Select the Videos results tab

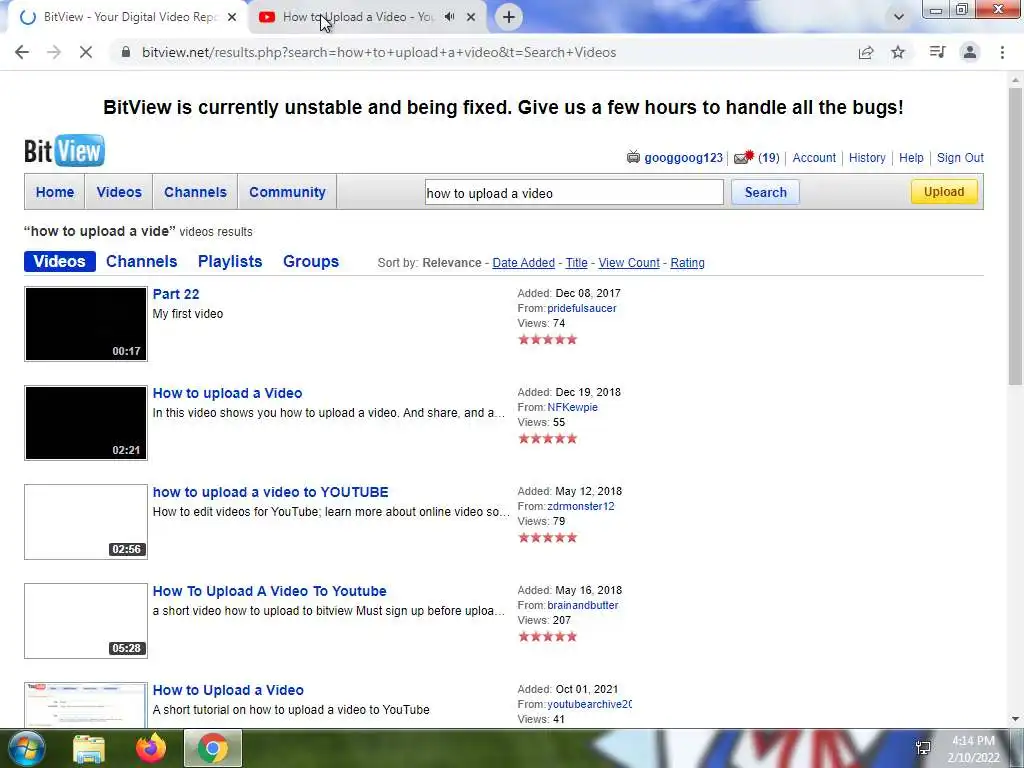click(x=59, y=261)
